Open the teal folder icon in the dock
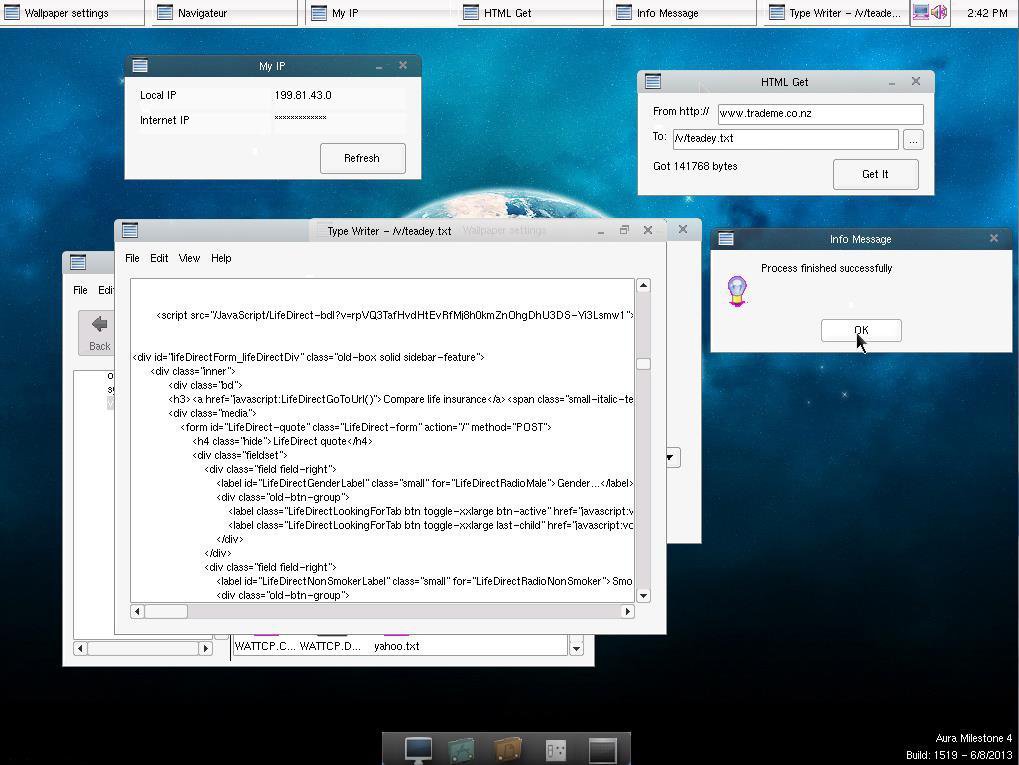The height and width of the screenshot is (765, 1019). coord(462,747)
